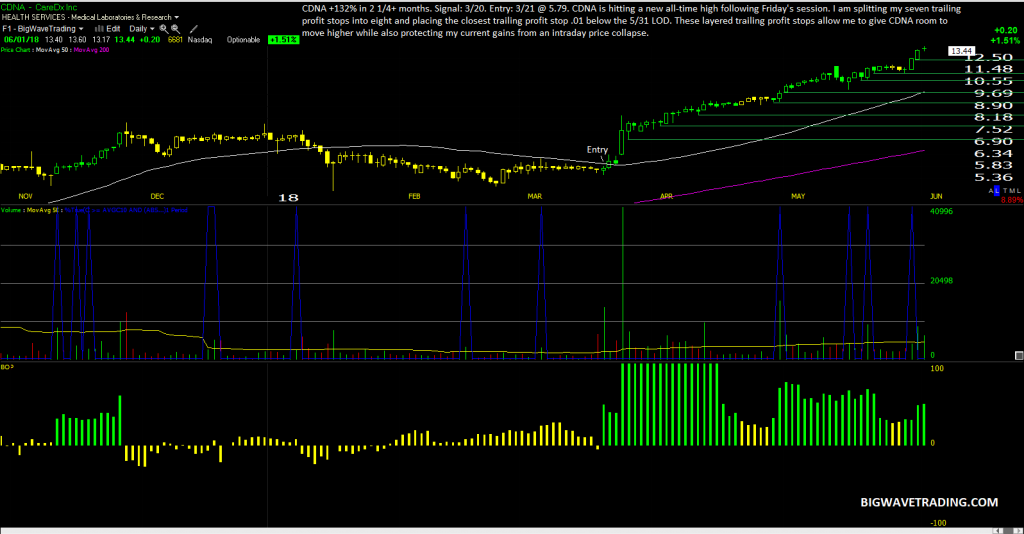Zoom in on the chart
This screenshot has height=534, width=1024.
coord(164,29)
